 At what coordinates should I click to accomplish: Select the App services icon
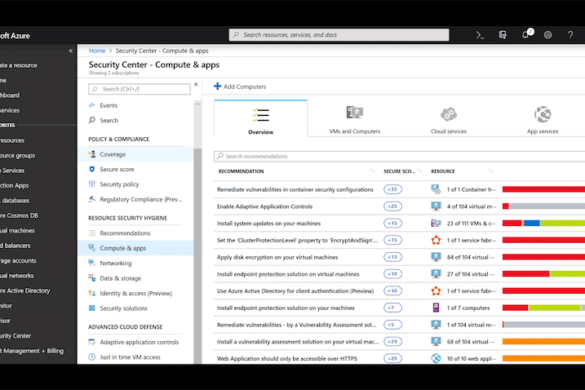coord(542,114)
